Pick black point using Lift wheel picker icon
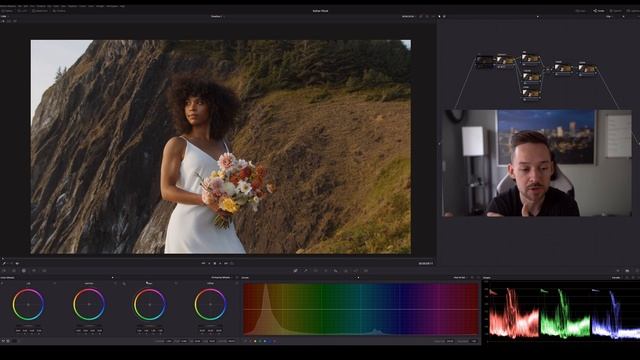The height and width of the screenshot is (360, 640). point(2,283)
